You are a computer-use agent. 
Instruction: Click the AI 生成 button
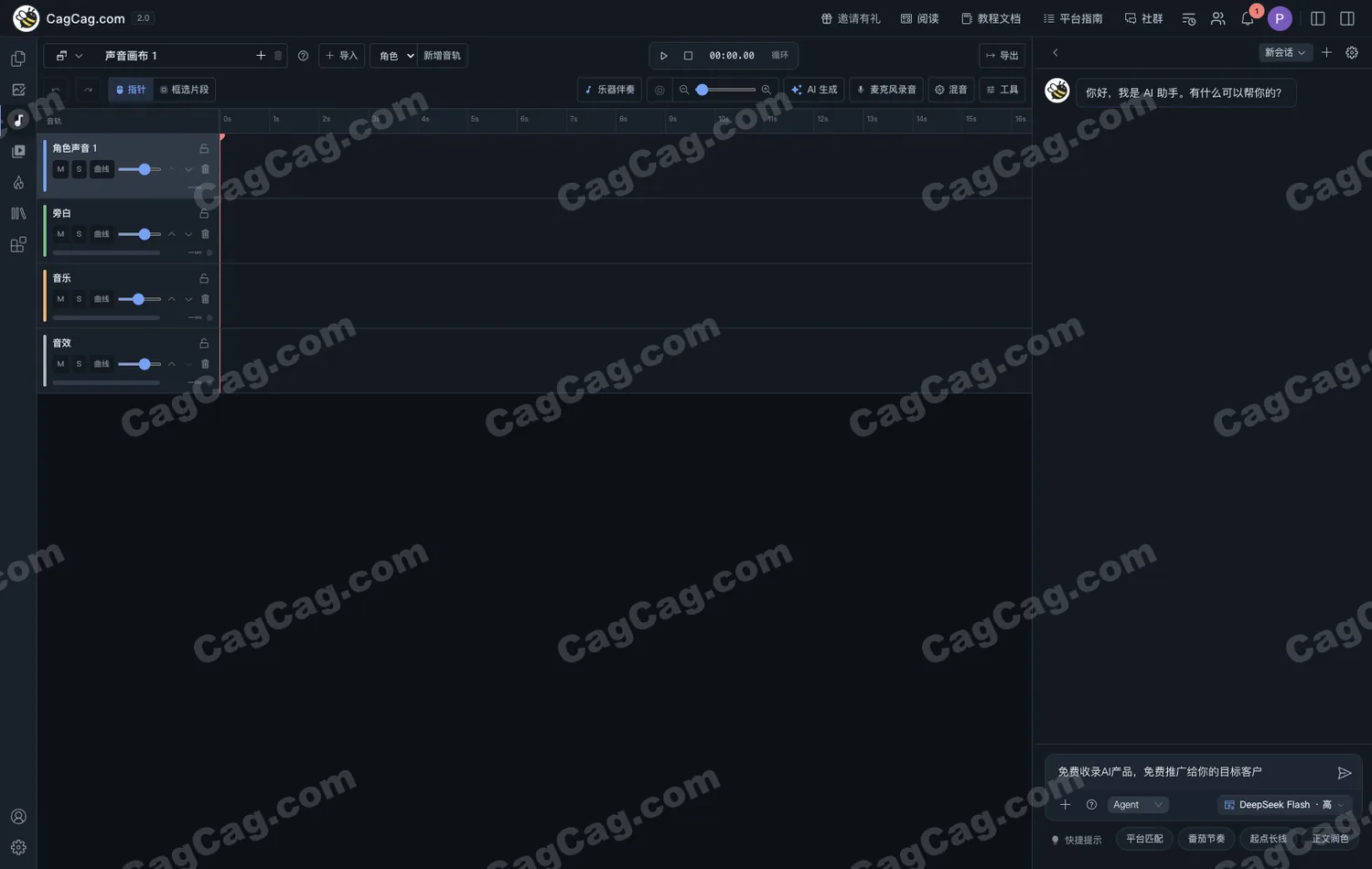[814, 90]
